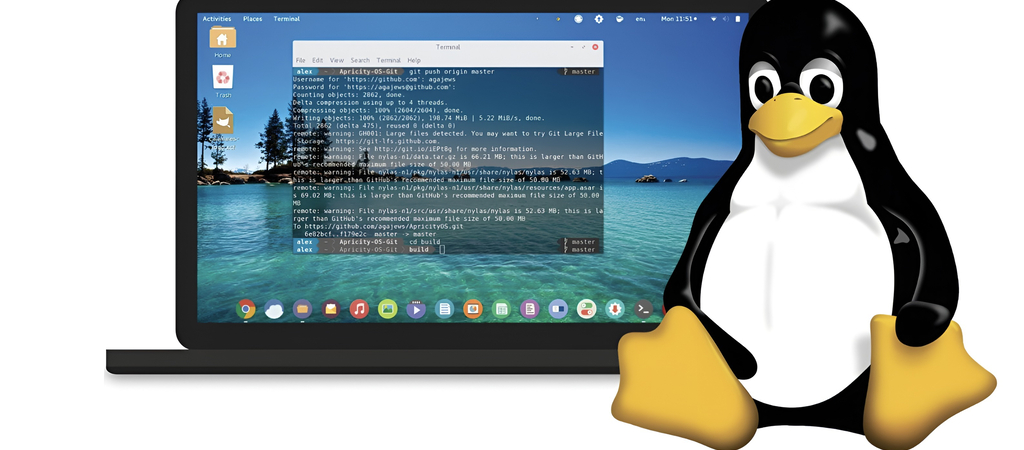Close the Terminal window with red button
This screenshot has width=1024, height=450.
pos(595,47)
